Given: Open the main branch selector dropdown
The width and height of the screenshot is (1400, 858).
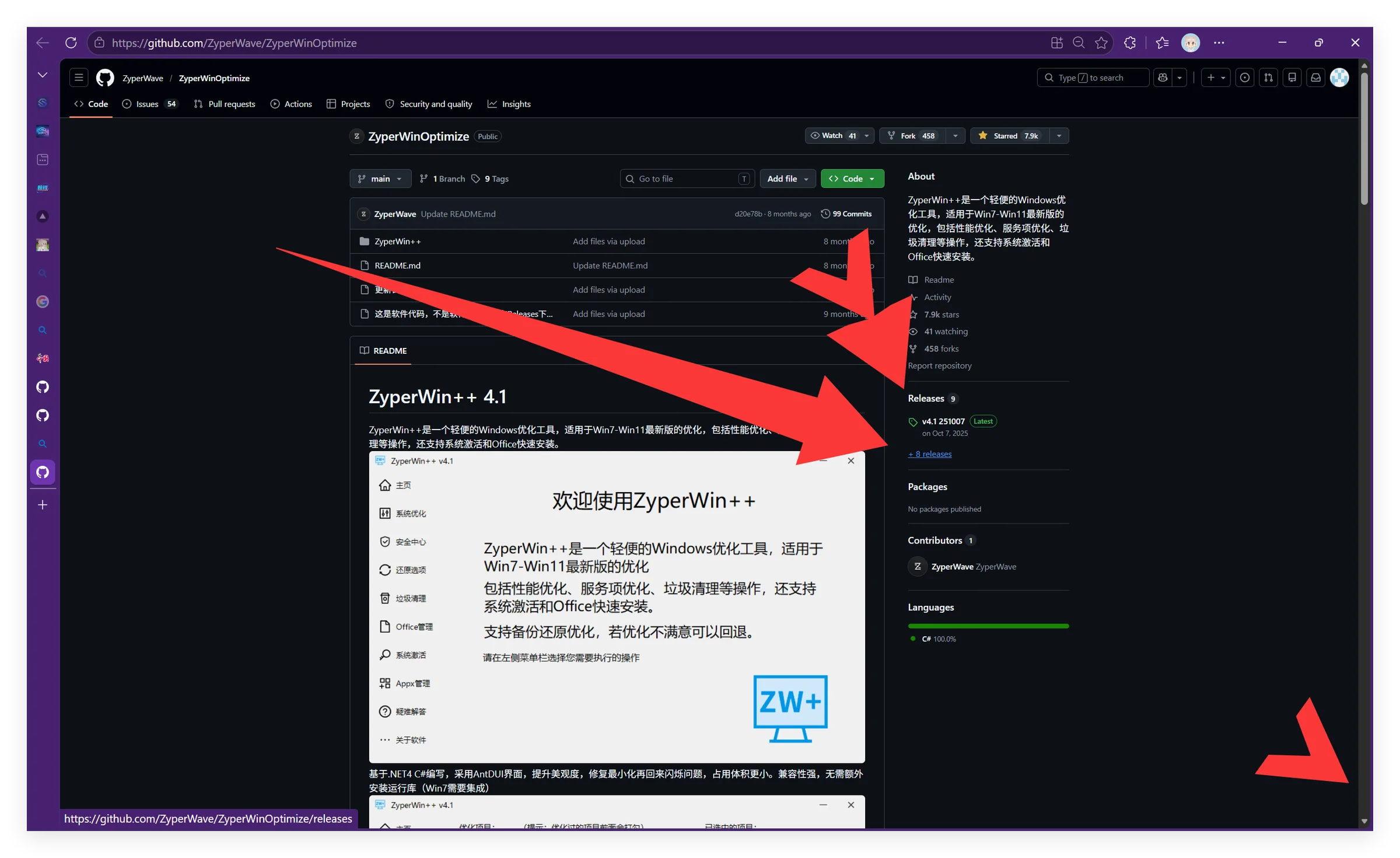Looking at the screenshot, I should point(380,179).
